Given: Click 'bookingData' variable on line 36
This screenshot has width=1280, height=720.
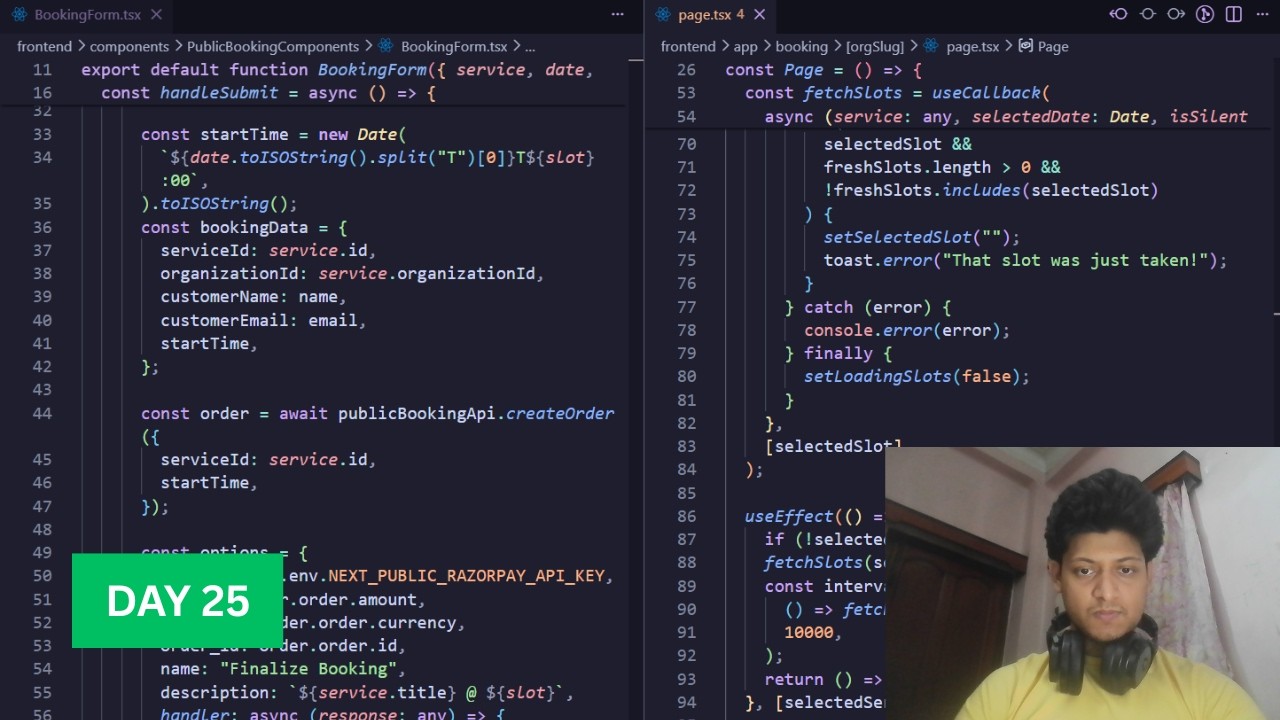Looking at the screenshot, I should pyautogui.click(x=254, y=227).
